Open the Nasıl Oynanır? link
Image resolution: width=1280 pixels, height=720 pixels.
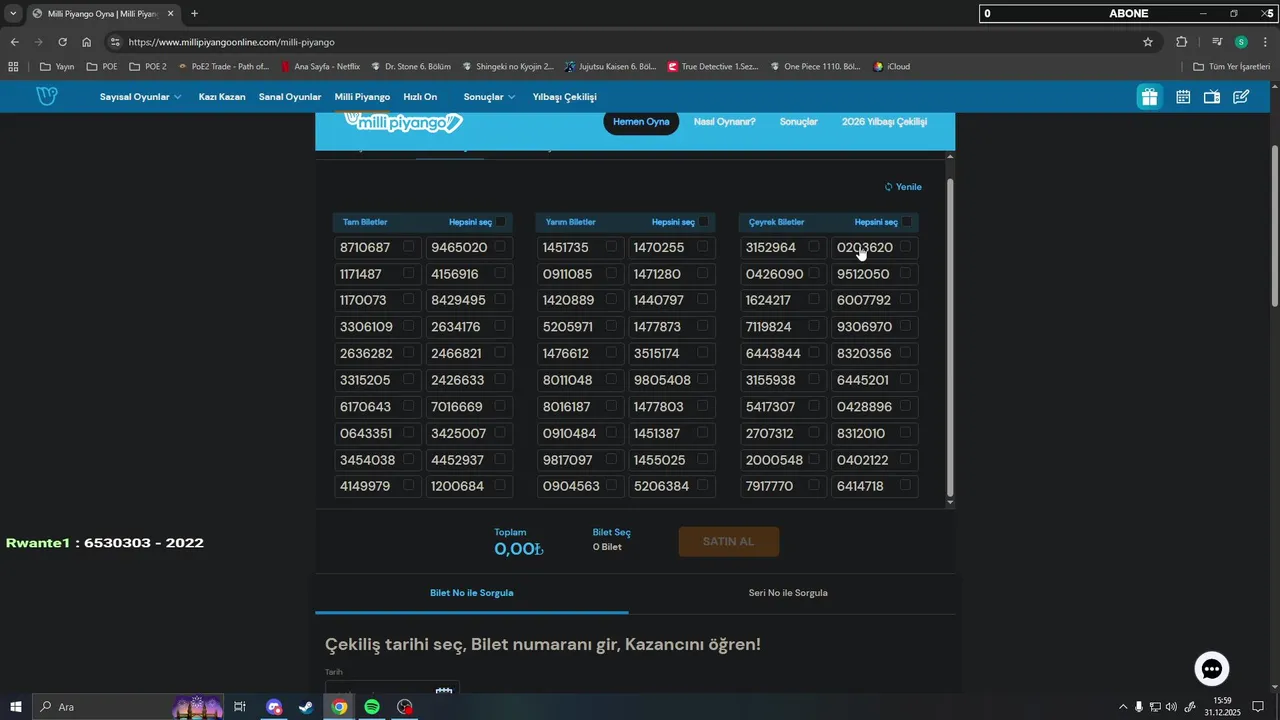[725, 122]
